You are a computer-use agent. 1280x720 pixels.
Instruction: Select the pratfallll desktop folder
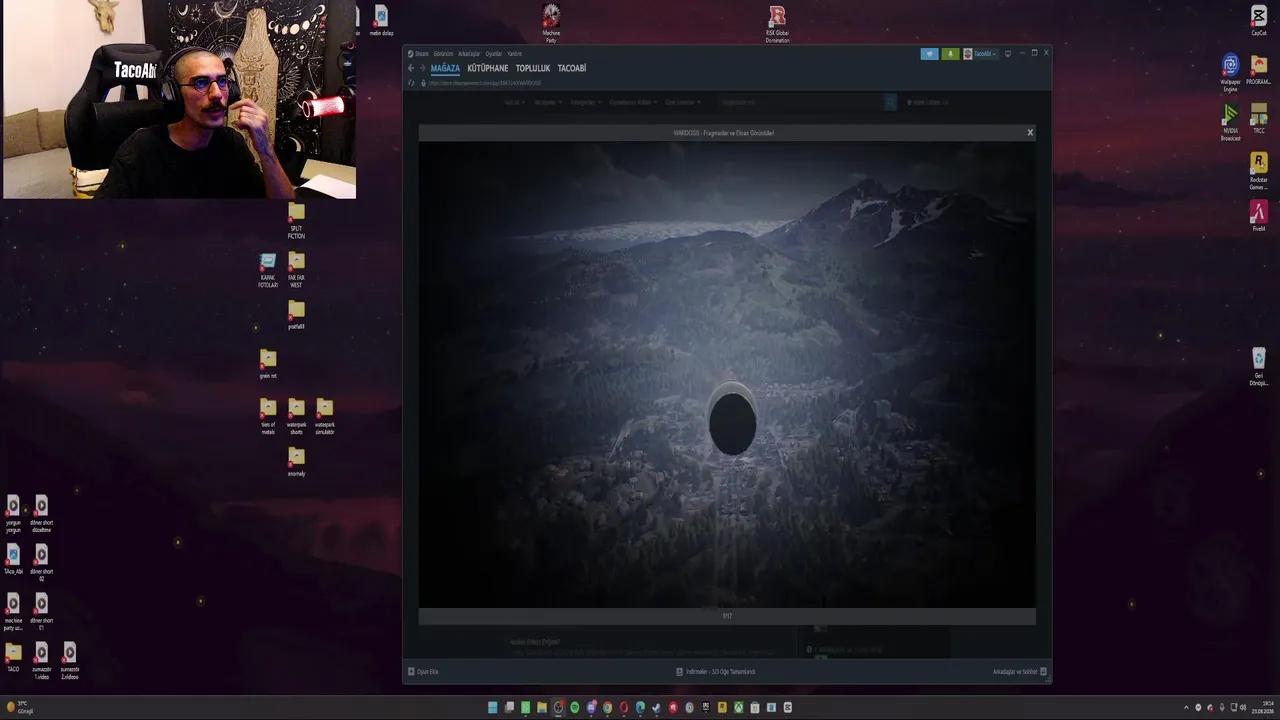(x=296, y=315)
